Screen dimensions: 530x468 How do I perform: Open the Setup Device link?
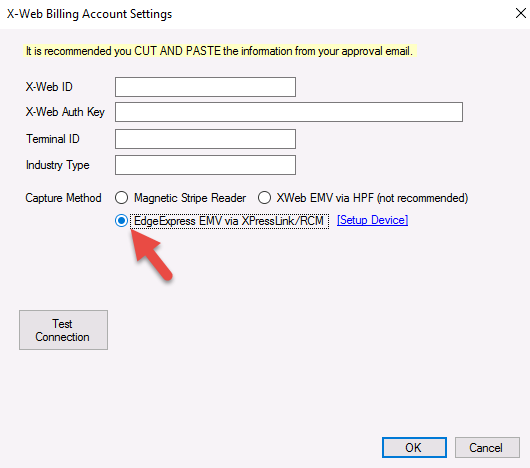(372, 220)
